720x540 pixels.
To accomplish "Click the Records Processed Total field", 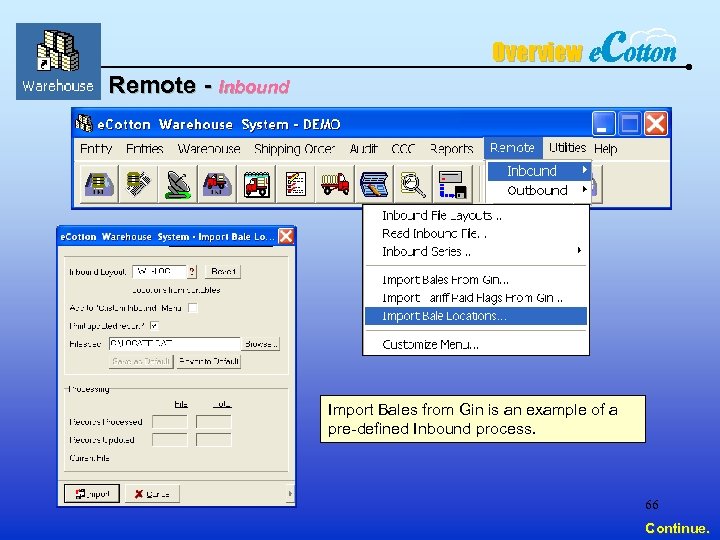I will pos(214,422).
